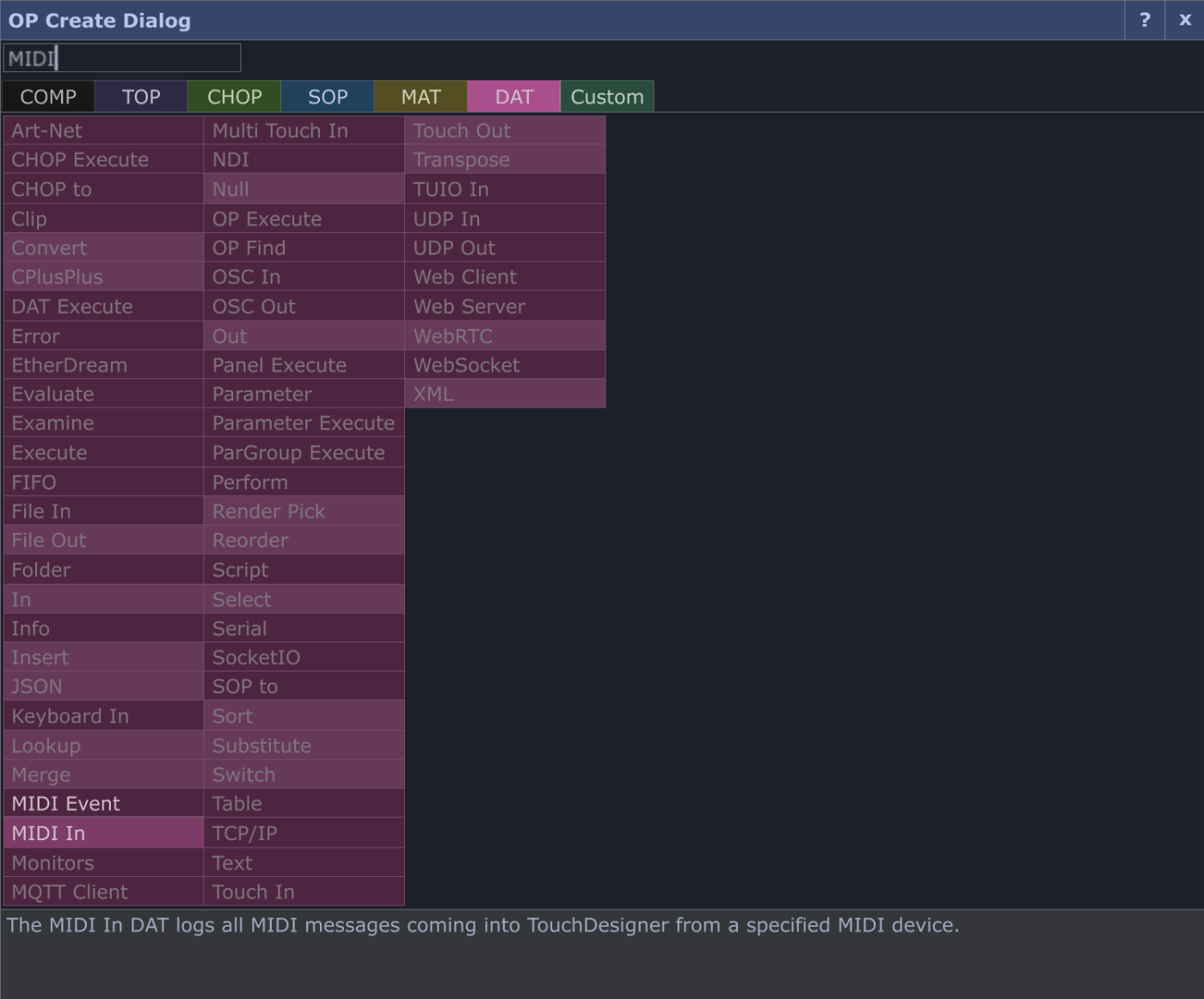Choose the Web Client operator
Viewport: 1204px width, 999px height.
pyautogui.click(x=505, y=277)
